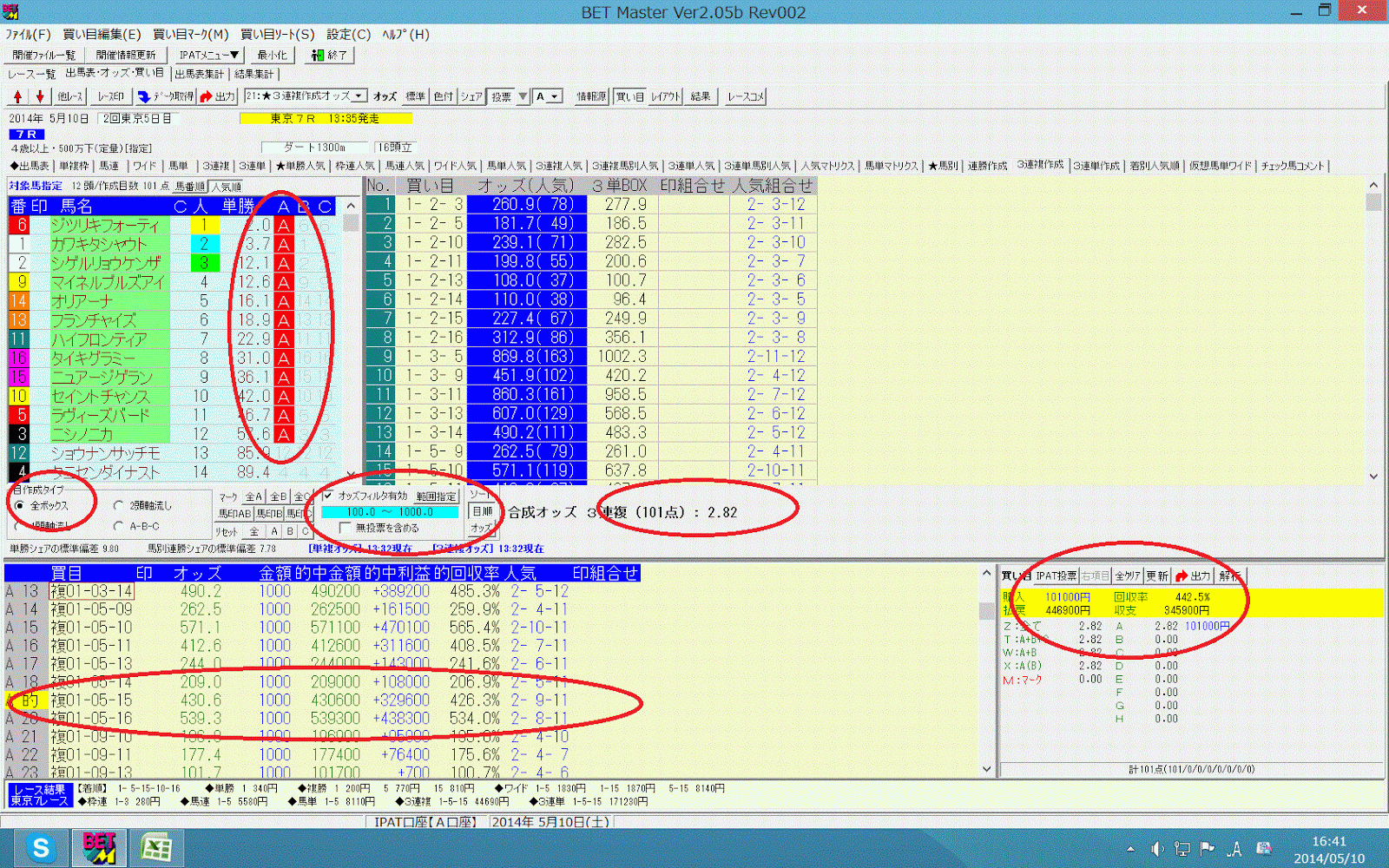Click the Action Center flag icon
Image resolution: width=1389 pixels, height=868 pixels.
tap(1208, 848)
